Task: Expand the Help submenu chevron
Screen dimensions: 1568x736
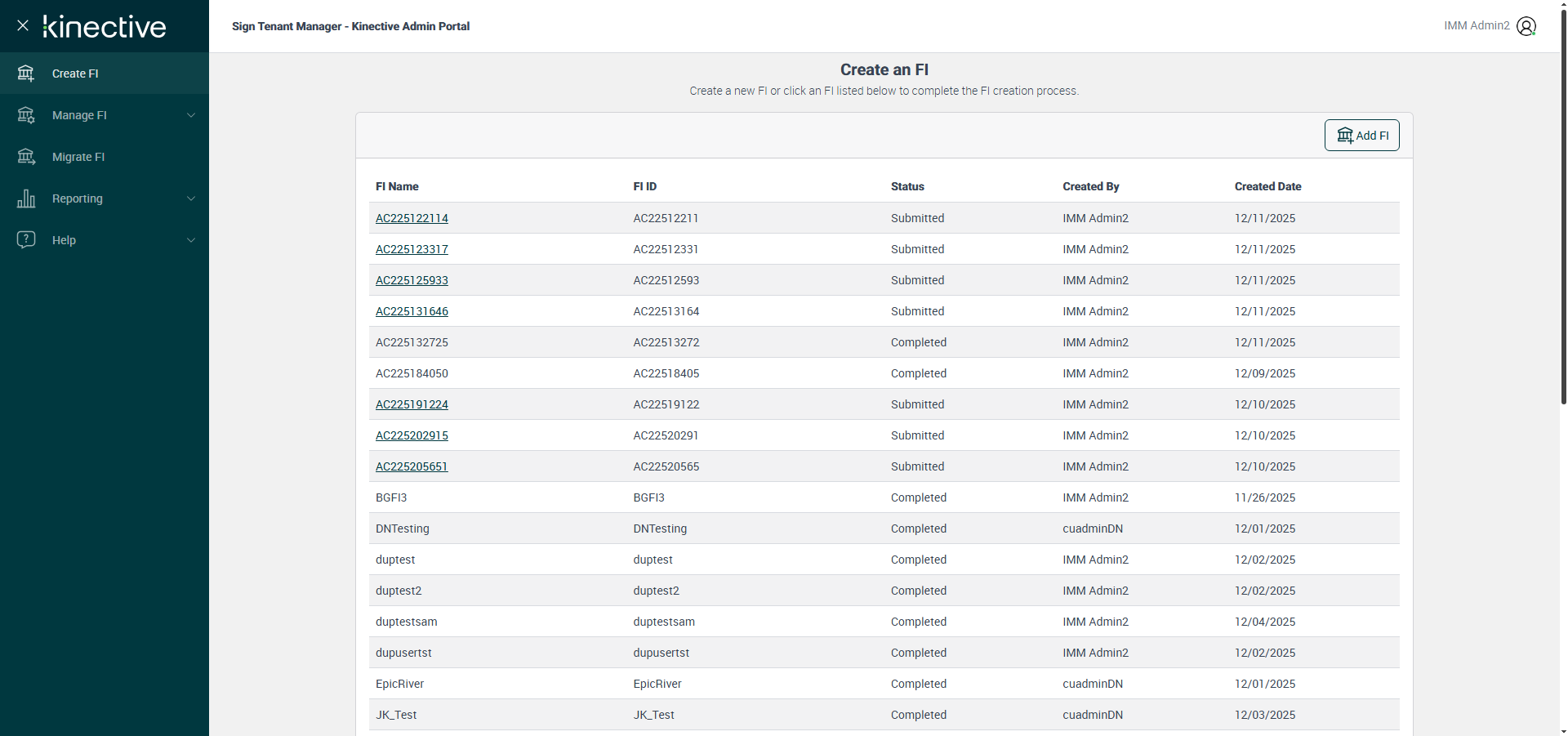Action: [191, 240]
